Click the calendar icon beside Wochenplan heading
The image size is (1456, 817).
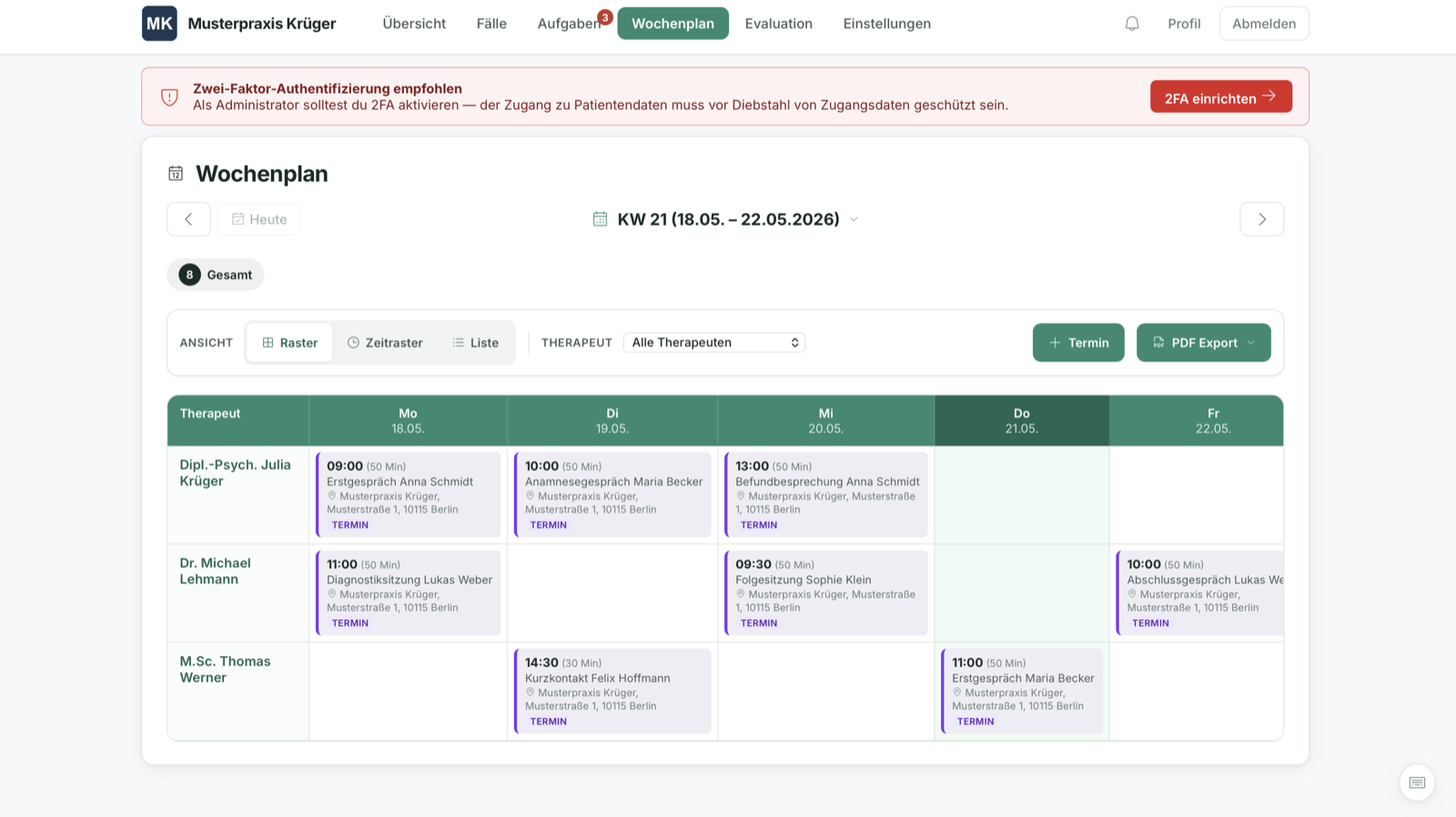click(x=176, y=174)
